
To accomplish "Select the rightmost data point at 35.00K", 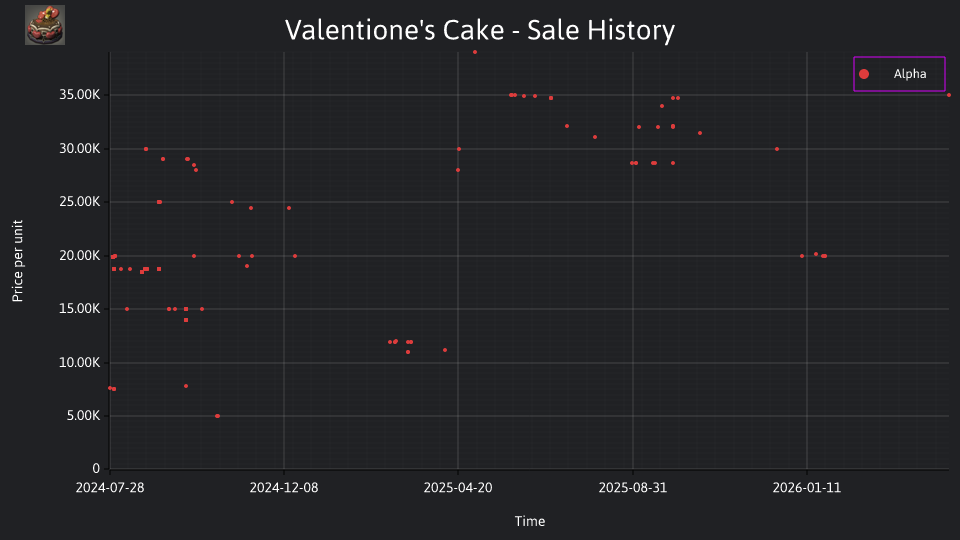I will coord(949,95).
